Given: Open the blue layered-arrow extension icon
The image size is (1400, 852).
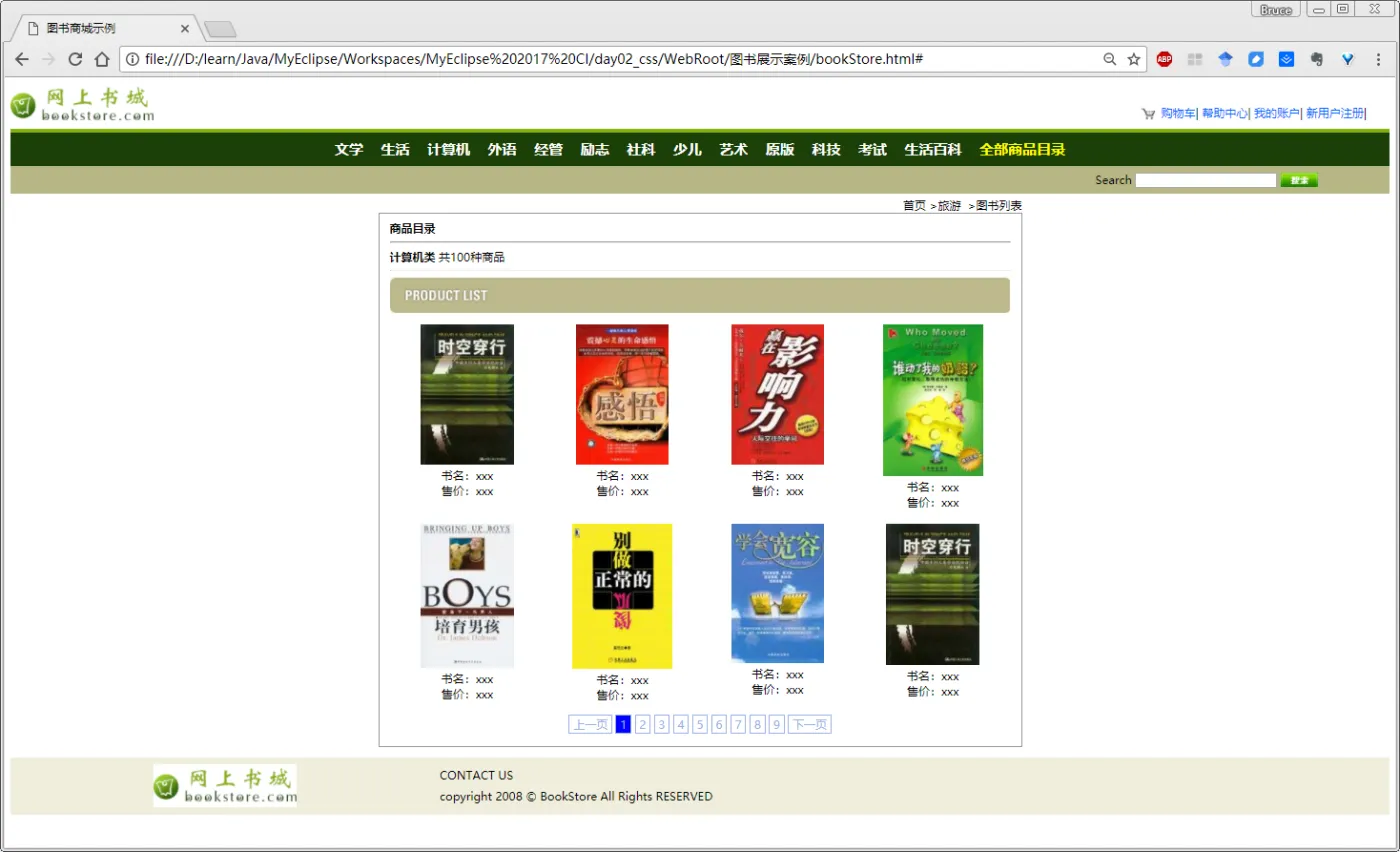Looking at the screenshot, I should (x=1287, y=59).
